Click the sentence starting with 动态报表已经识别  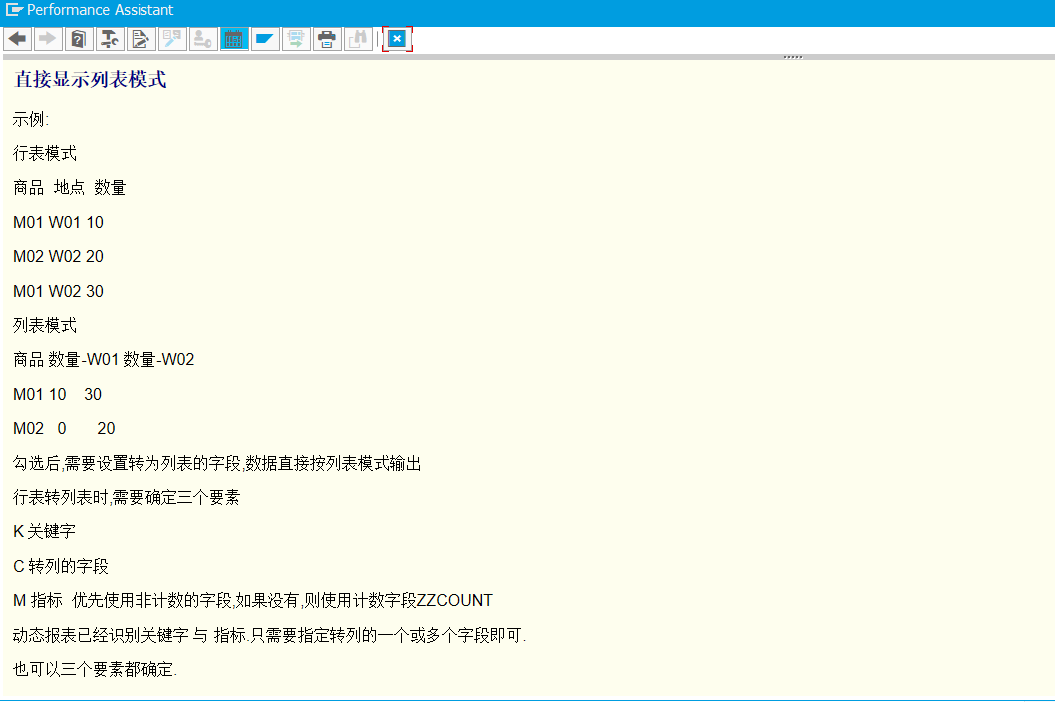(x=269, y=635)
